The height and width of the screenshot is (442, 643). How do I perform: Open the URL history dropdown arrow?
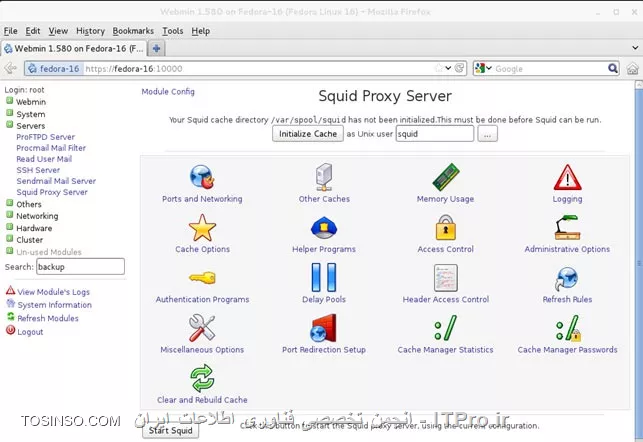click(448, 68)
